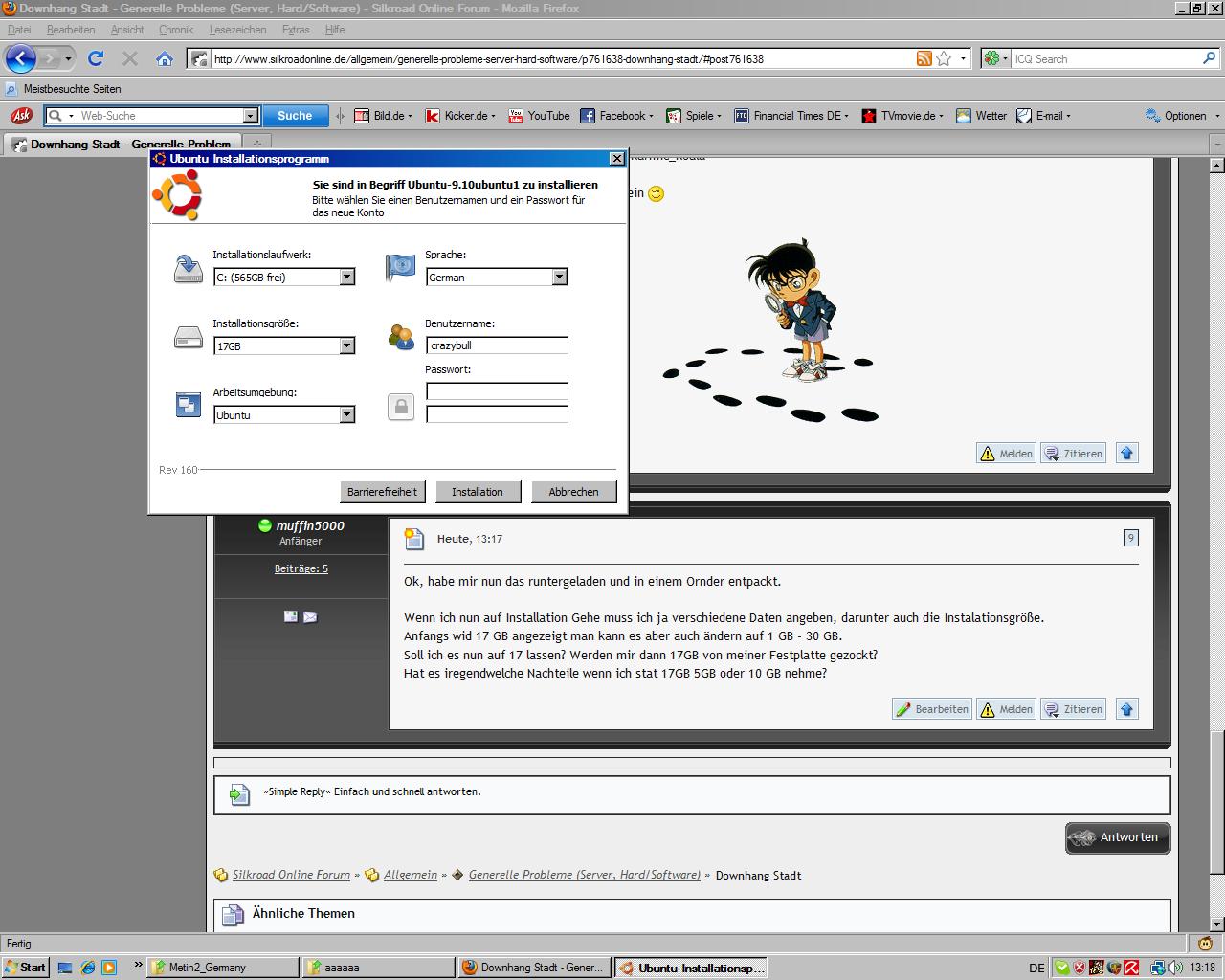
Task: Click the Antworten reply button
Action: tap(1117, 837)
